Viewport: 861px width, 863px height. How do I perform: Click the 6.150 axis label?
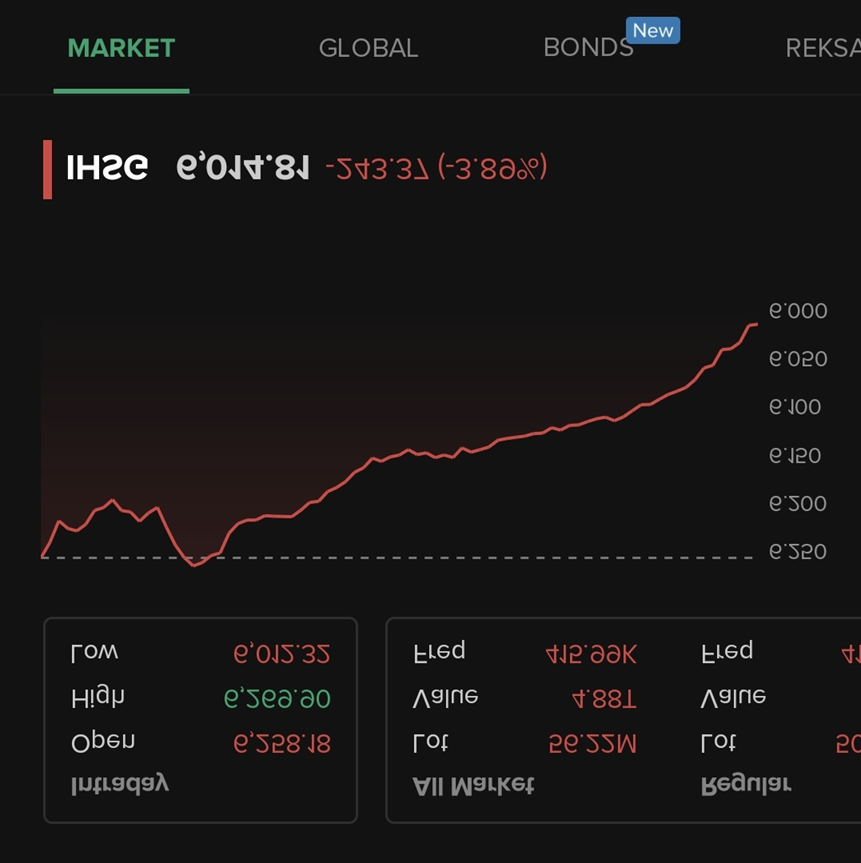[794, 456]
